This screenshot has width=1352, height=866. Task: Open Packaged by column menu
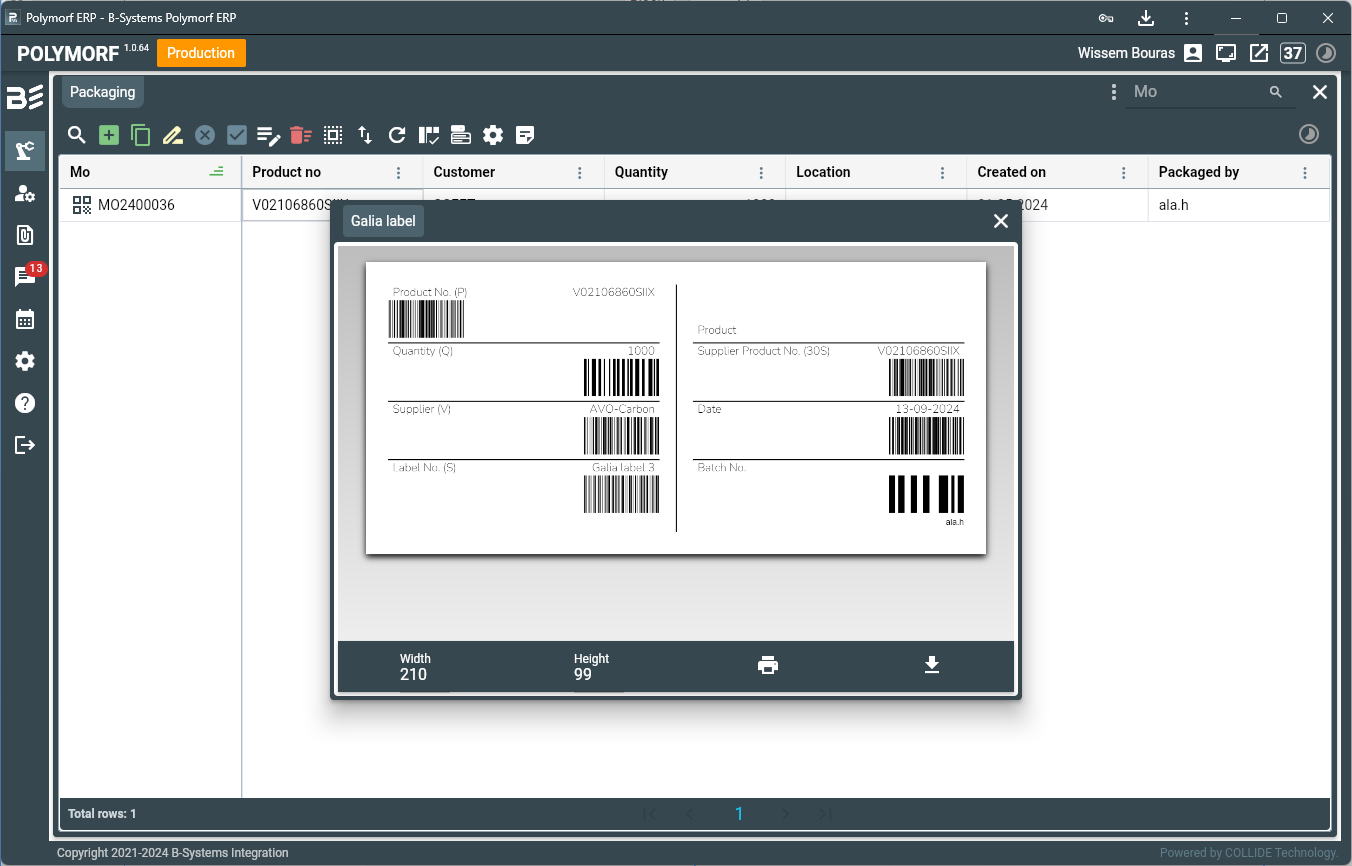click(1305, 173)
